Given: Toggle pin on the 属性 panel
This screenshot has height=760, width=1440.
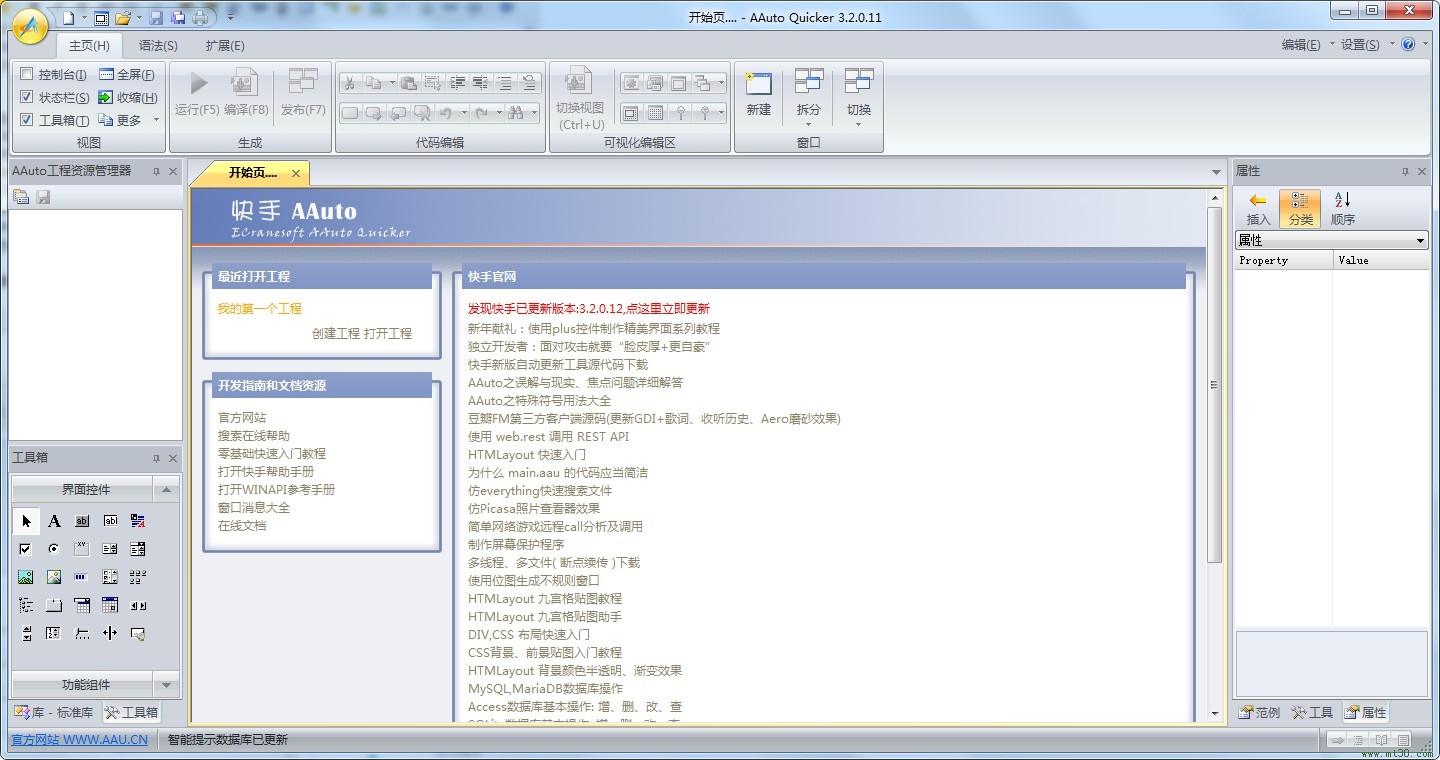Looking at the screenshot, I should [1405, 172].
